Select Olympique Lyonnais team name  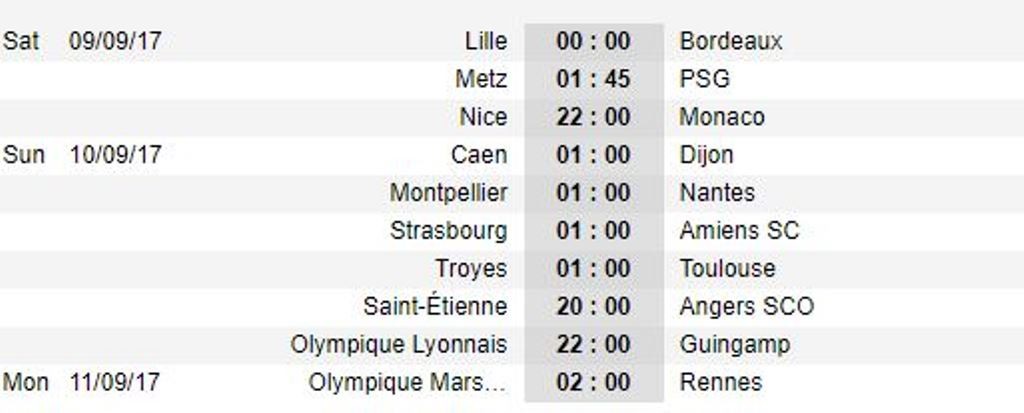coord(398,344)
